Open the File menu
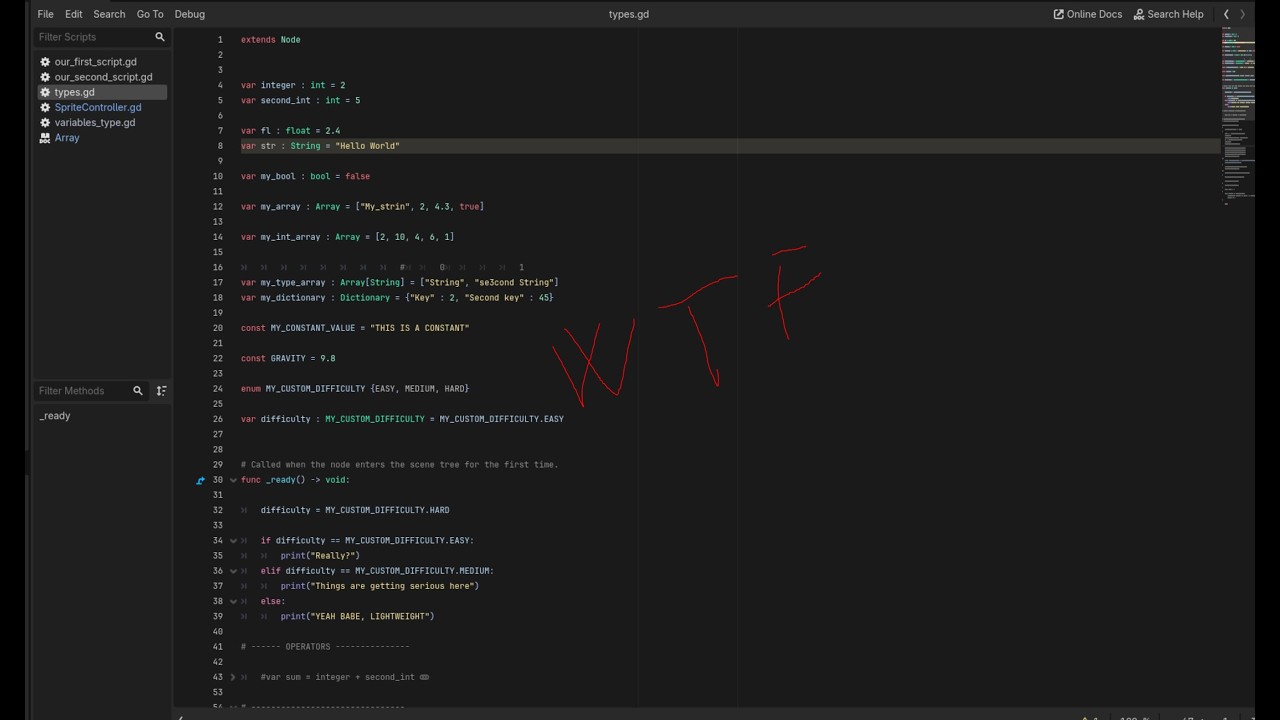 click(x=45, y=14)
